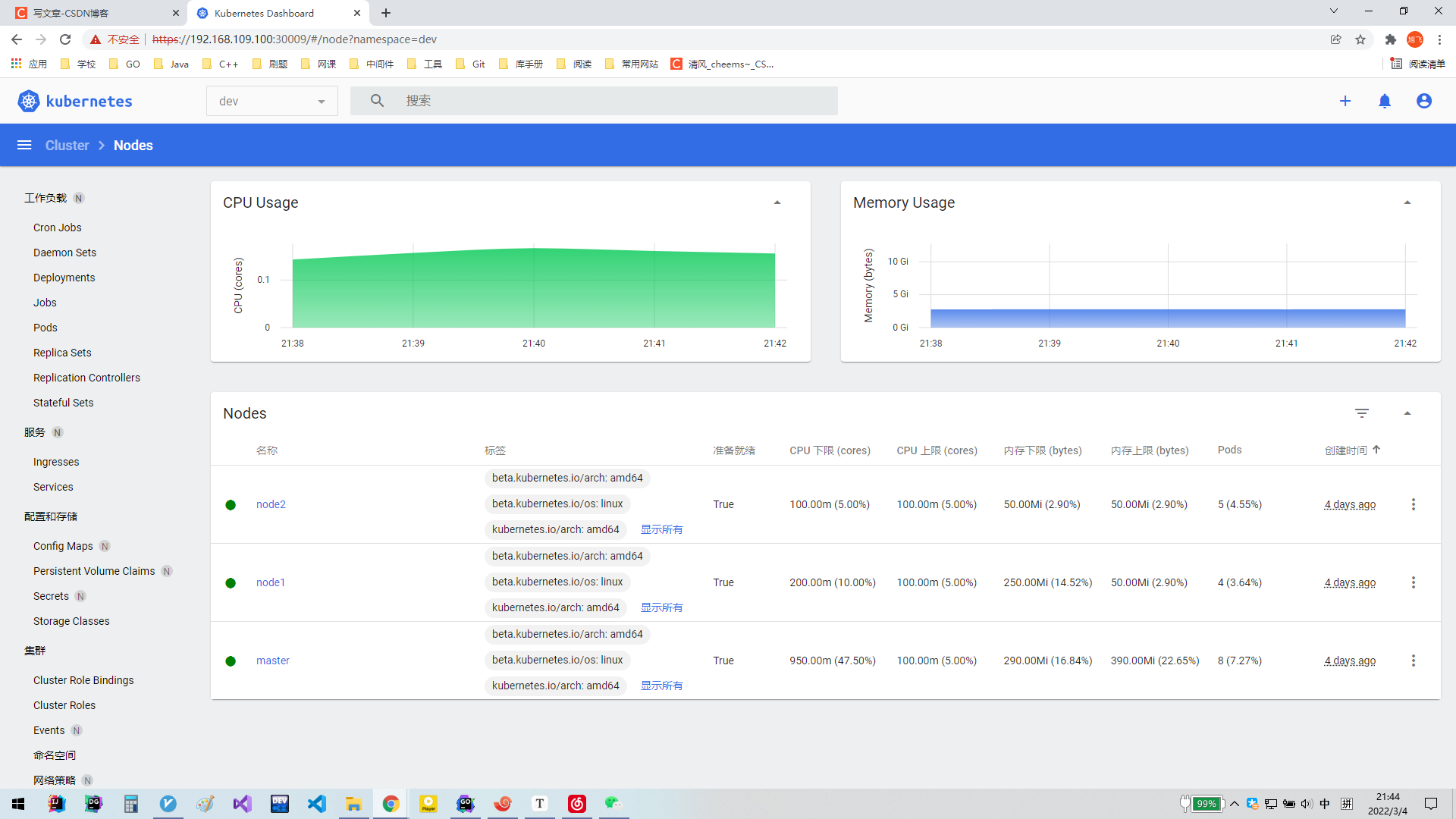This screenshot has height=819, width=1456.
Task: Open the notifications bell icon
Action: (x=1384, y=101)
